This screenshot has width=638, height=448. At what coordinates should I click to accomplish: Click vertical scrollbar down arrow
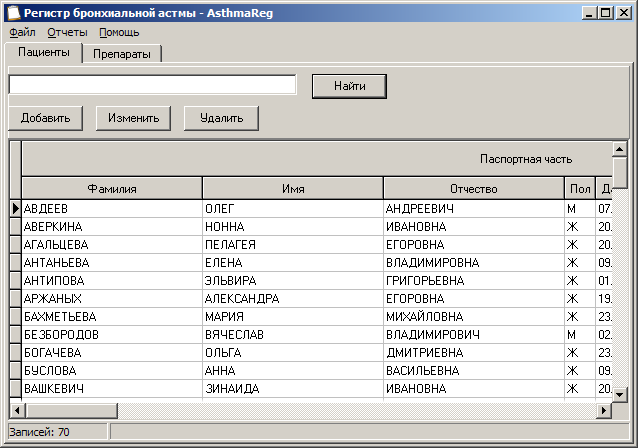click(x=620, y=394)
